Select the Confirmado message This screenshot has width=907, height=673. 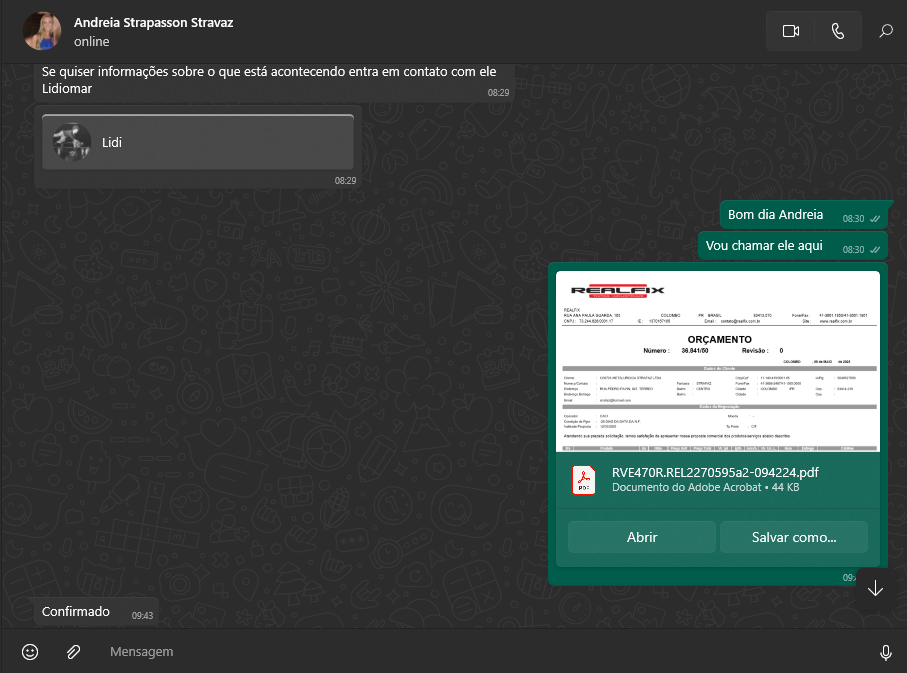[x=76, y=611]
